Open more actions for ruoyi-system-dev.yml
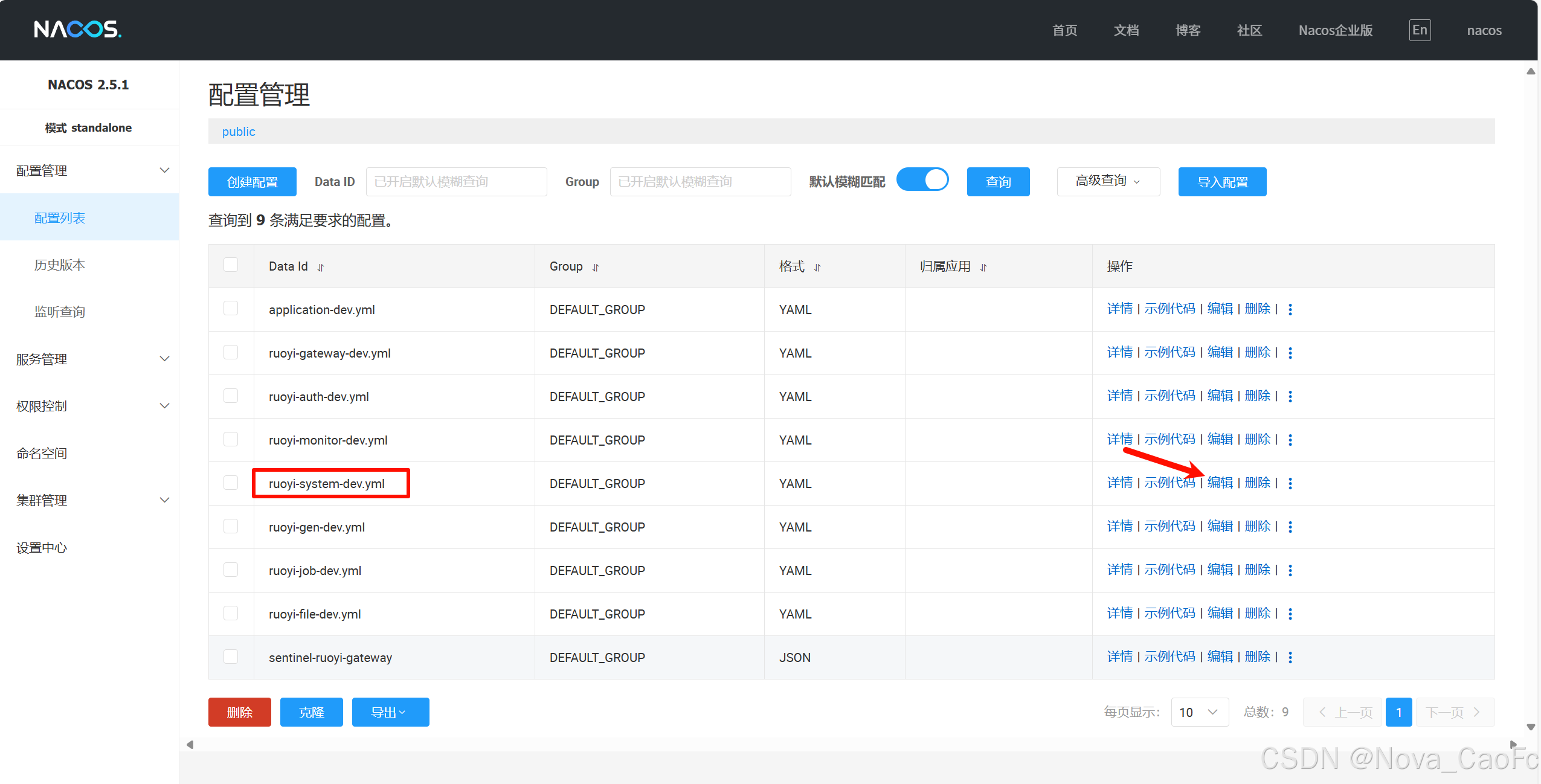 point(1290,483)
